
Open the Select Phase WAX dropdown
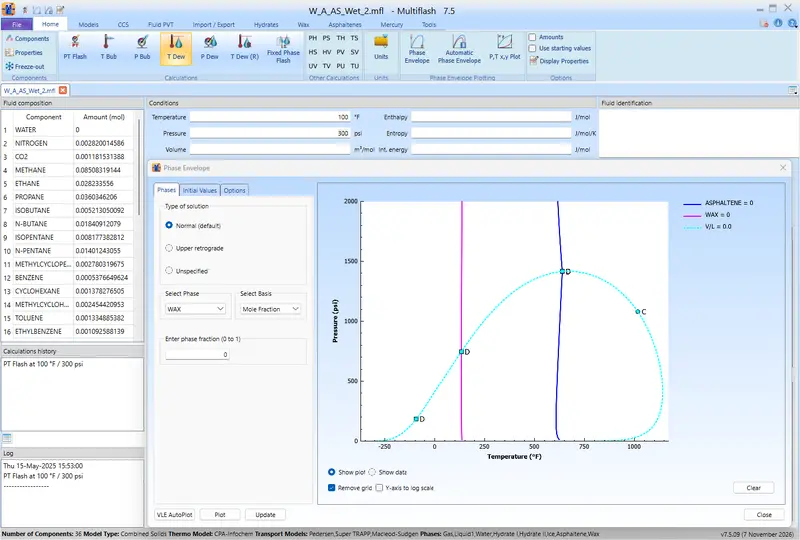click(196, 310)
